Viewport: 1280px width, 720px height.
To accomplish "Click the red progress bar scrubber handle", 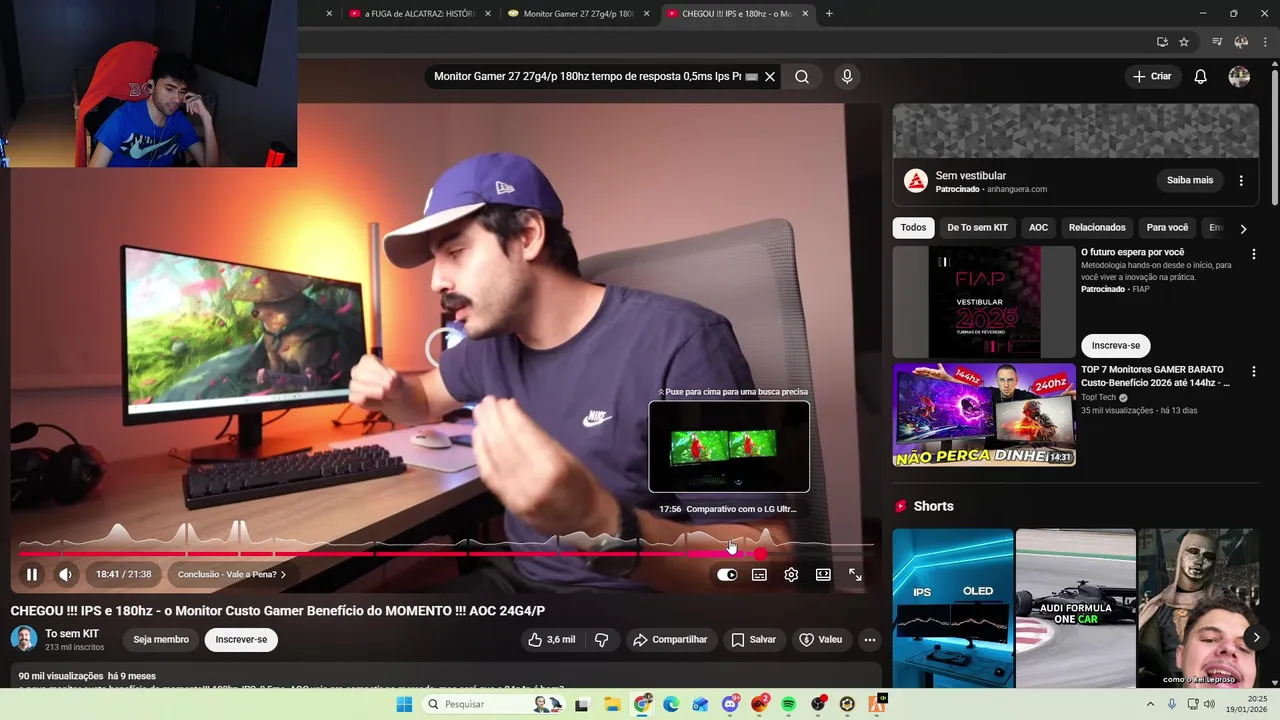I will click(760, 553).
